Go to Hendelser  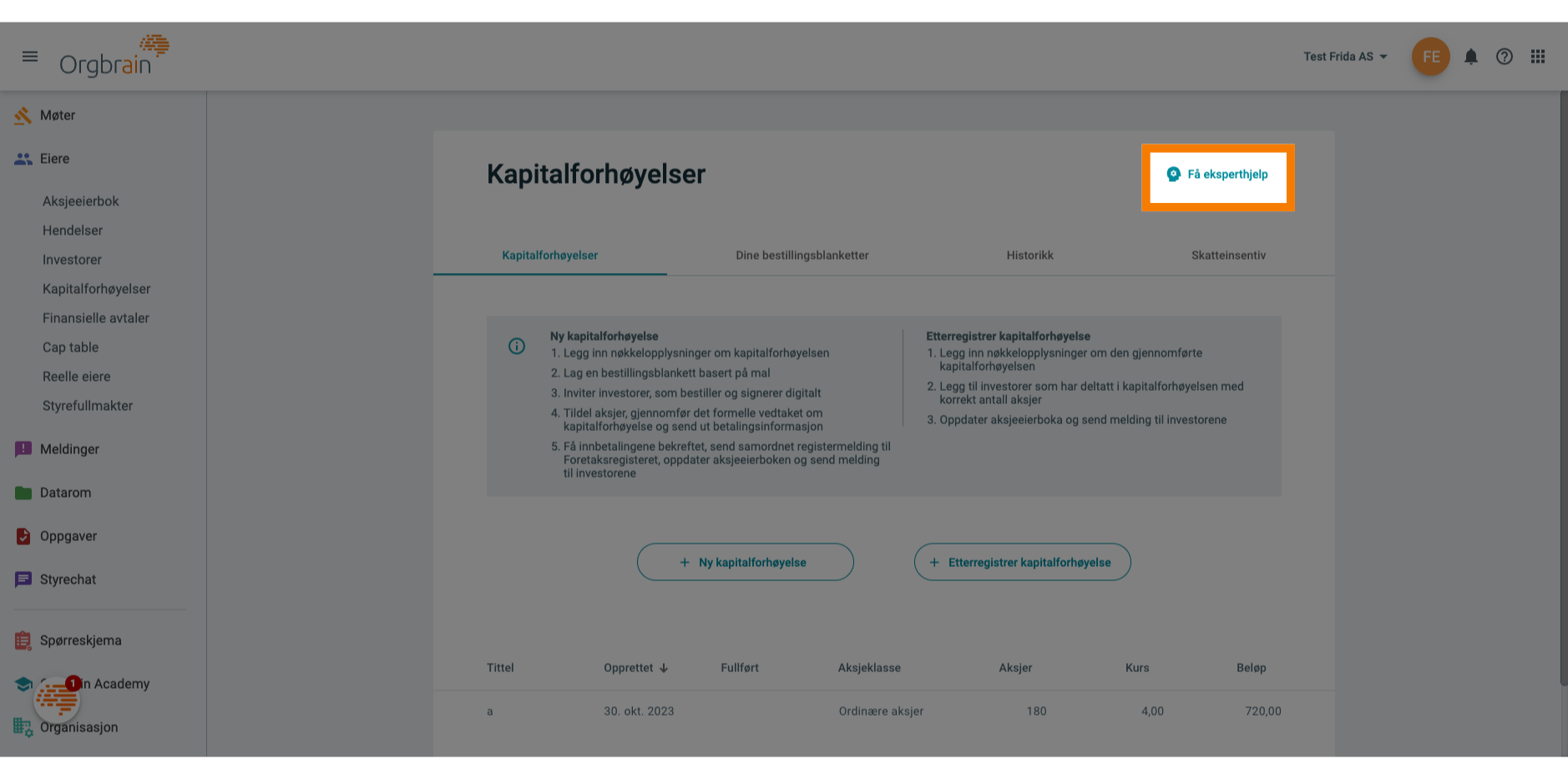73,230
